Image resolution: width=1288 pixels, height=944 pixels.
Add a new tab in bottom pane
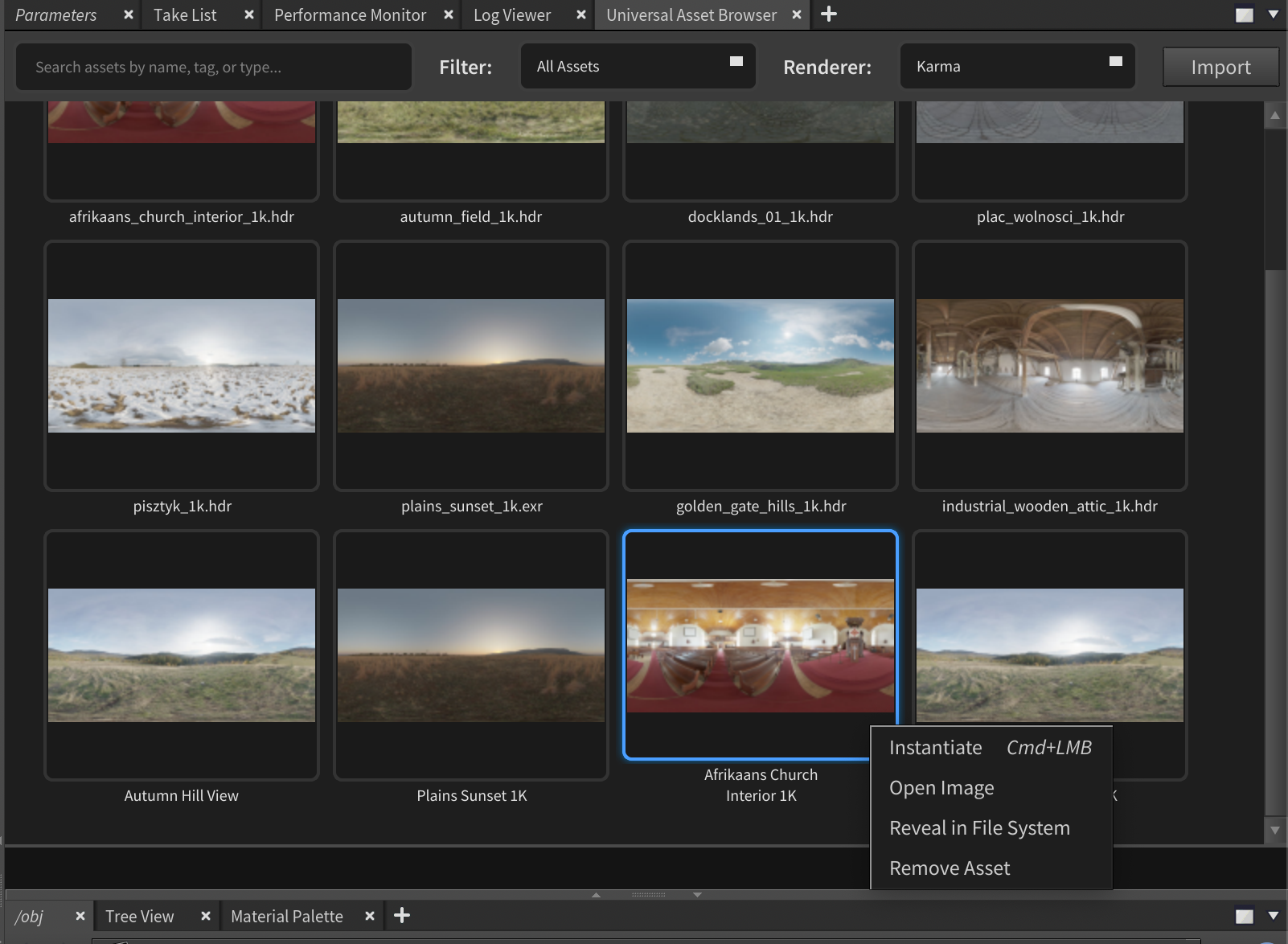click(x=402, y=916)
